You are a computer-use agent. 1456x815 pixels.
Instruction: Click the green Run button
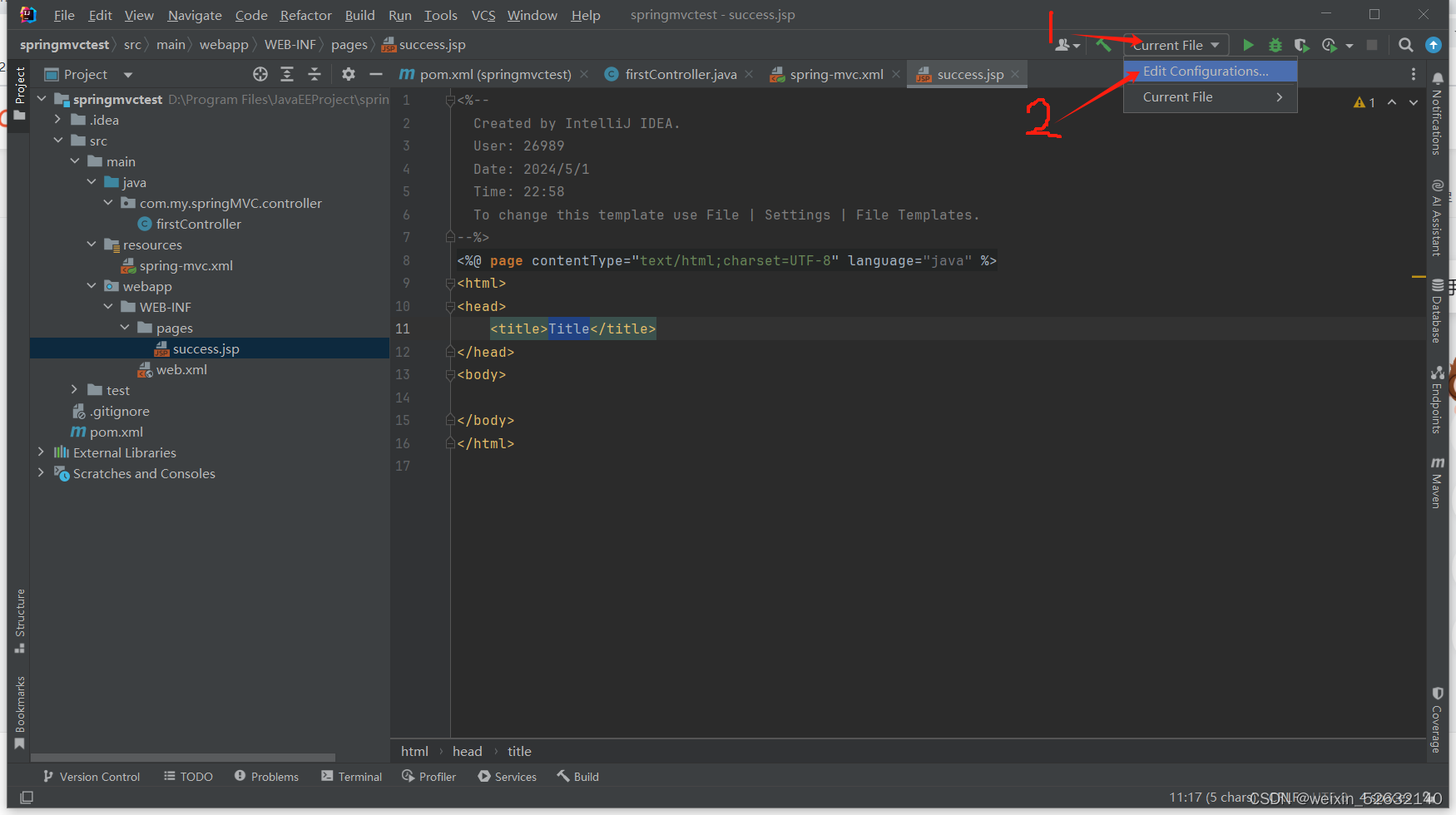pos(1248,45)
